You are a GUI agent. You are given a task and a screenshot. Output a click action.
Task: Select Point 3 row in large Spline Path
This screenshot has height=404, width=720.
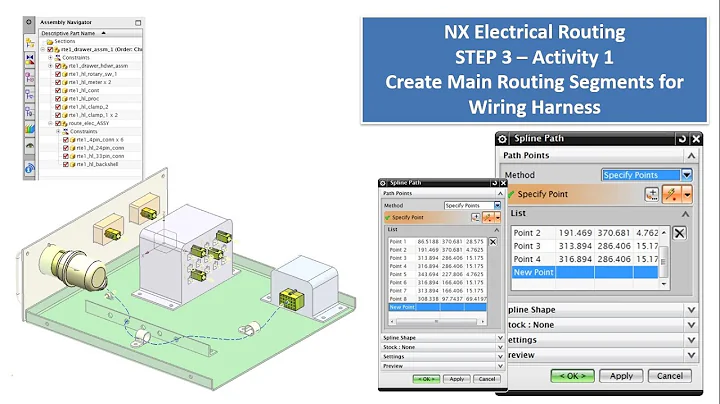[585, 246]
